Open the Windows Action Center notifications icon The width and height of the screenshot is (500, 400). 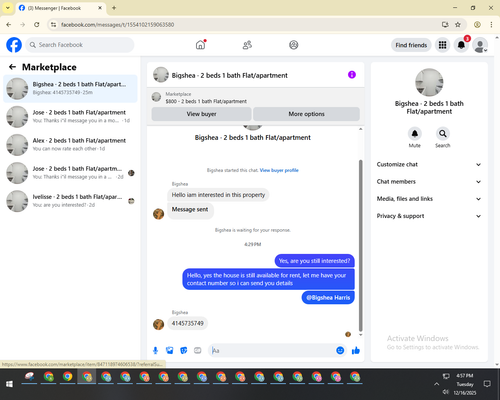pyautogui.click(x=487, y=384)
